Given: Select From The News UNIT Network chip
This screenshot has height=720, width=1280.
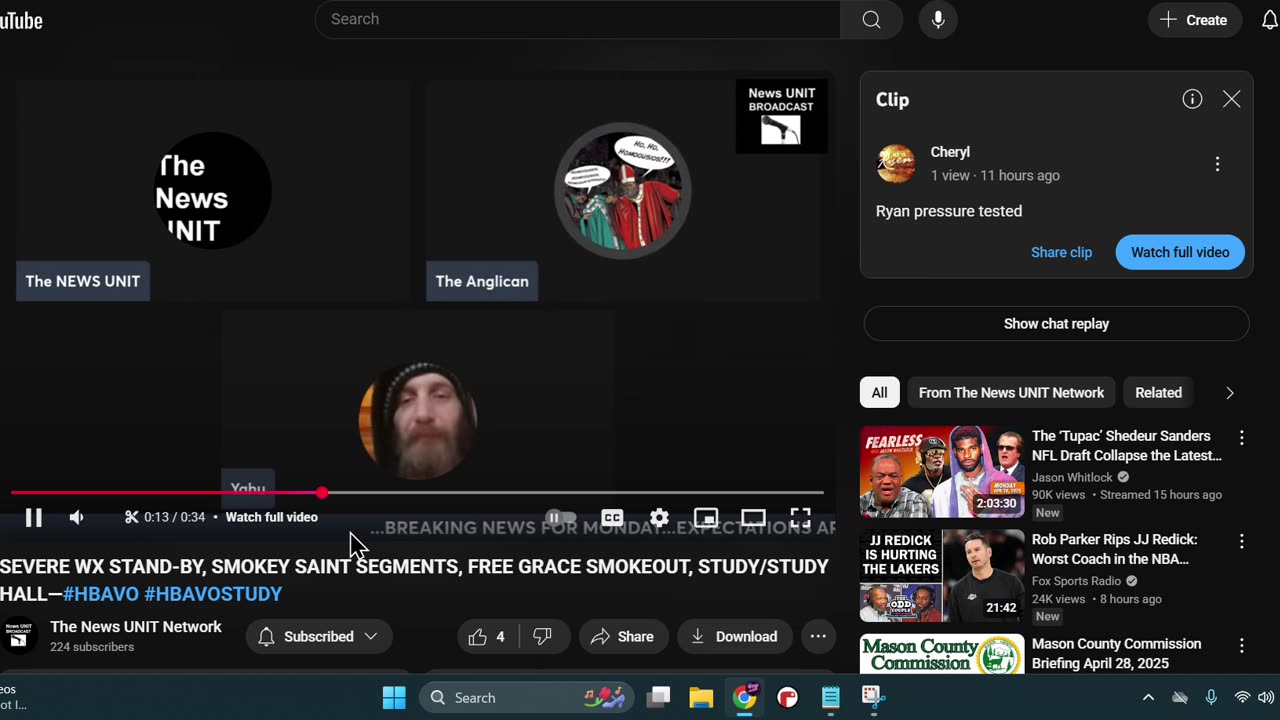Looking at the screenshot, I should 1011,393.
